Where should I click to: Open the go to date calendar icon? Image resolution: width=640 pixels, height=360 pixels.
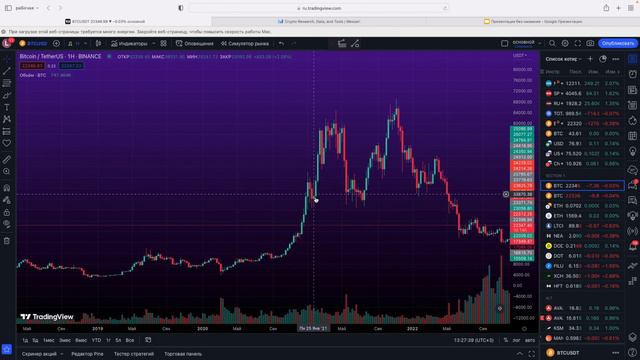click(148, 340)
